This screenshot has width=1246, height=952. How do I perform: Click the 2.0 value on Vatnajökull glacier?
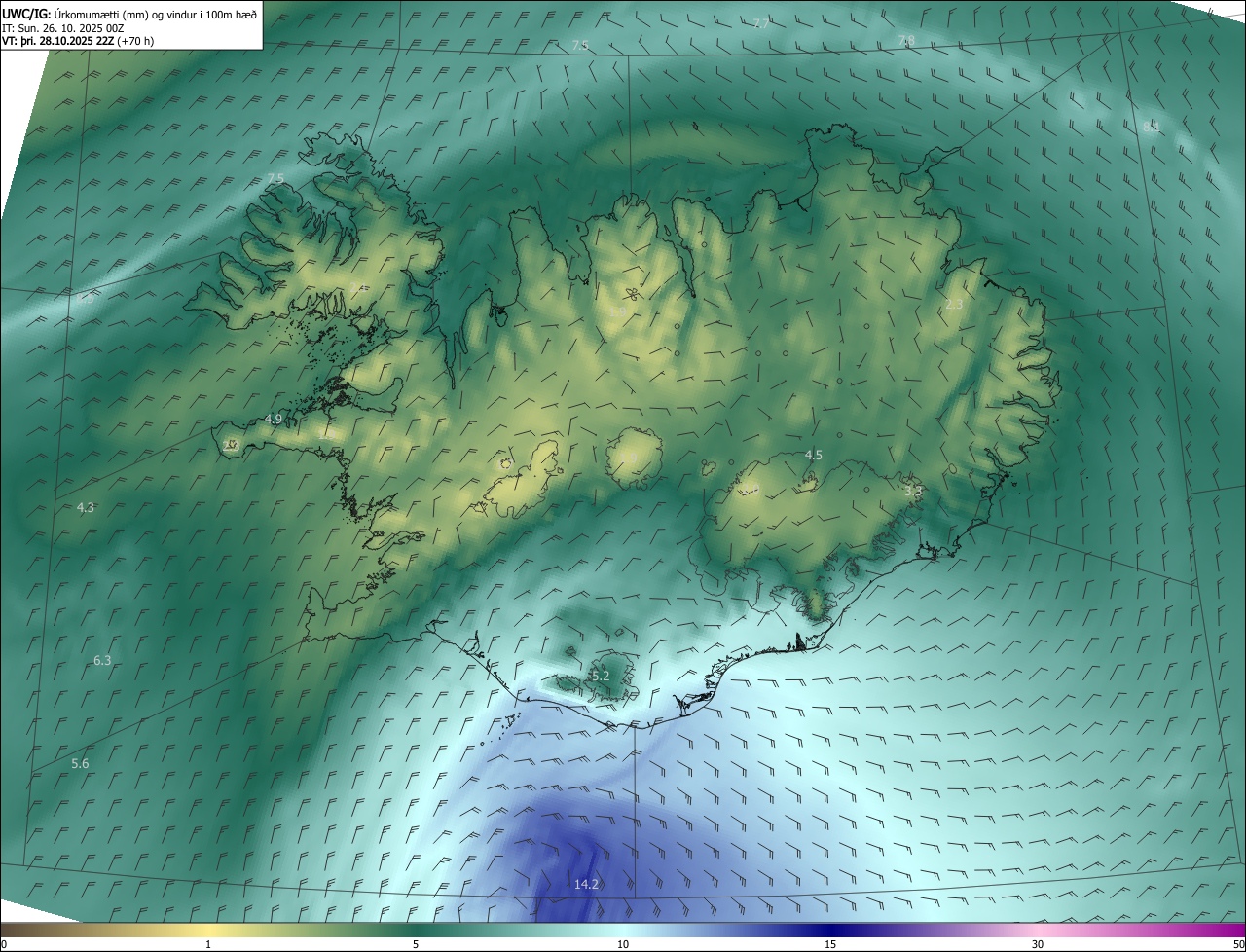click(x=751, y=489)
